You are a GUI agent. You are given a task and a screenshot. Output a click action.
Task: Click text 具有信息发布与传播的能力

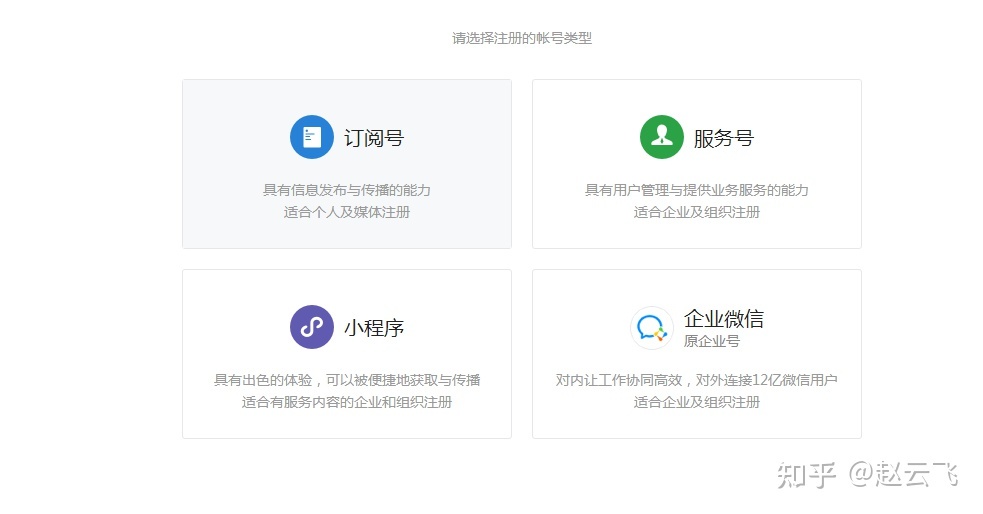click(347, 190)
